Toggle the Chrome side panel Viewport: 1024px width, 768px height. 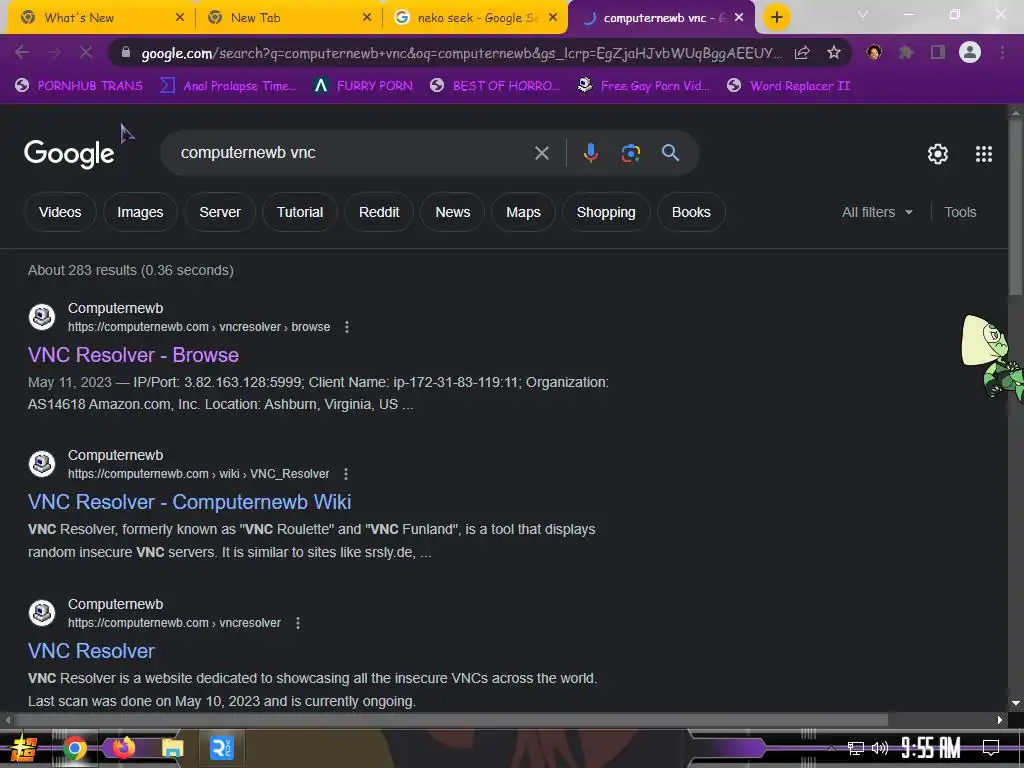click(938, 52)
